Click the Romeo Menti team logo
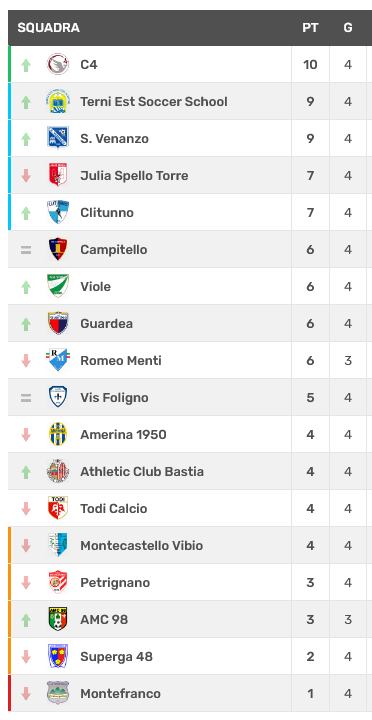The width and height of the screenshot is (372, 720). (x=58, y=360)
